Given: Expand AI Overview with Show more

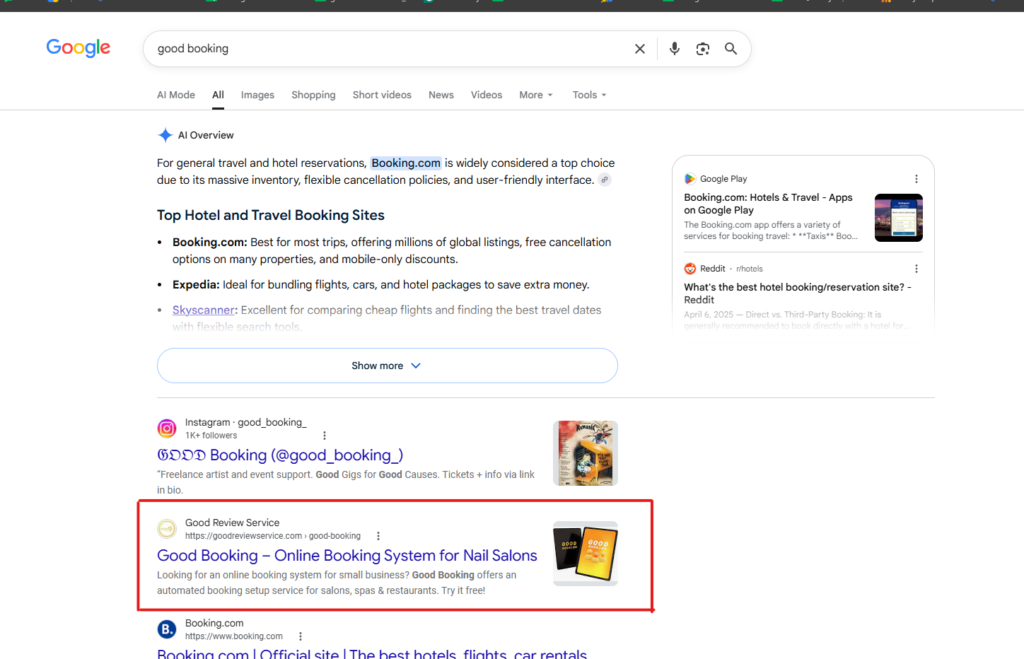Looking at the screenshot, I should (387, 366).
